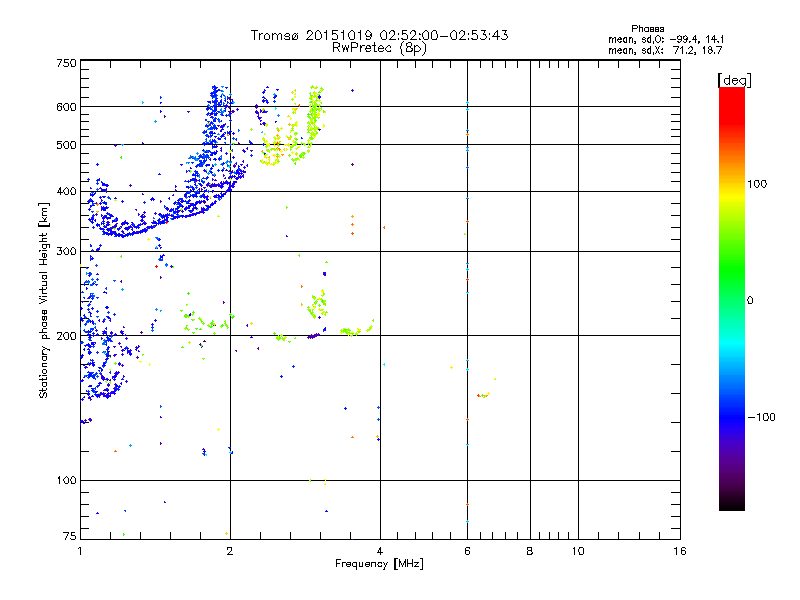Click the '75' y-axis tick label
This screenshot has width=800, height=600.
pos(70,536)
